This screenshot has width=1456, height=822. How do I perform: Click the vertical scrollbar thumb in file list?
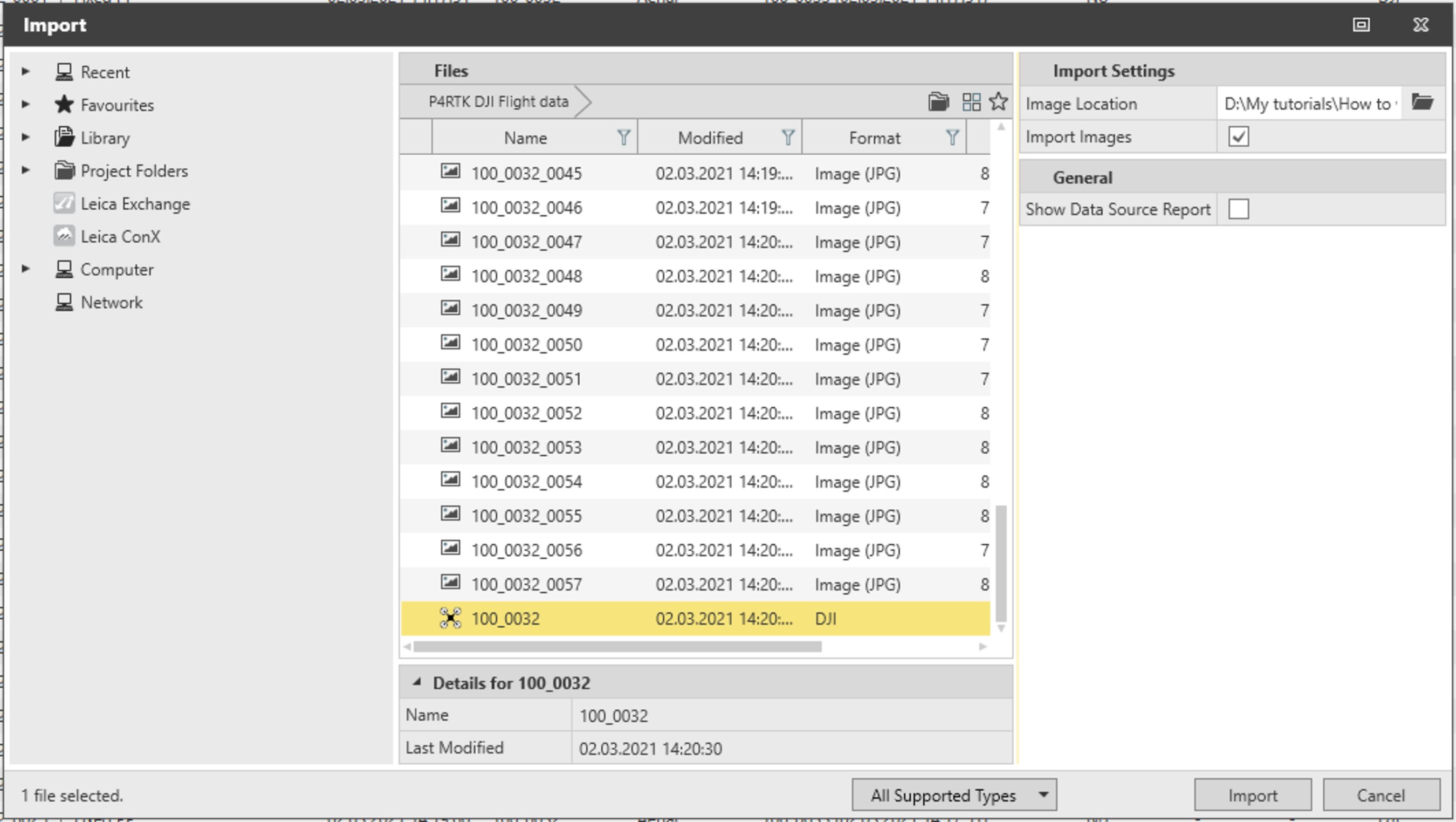pyautogui.click(x=1000, y=564)
